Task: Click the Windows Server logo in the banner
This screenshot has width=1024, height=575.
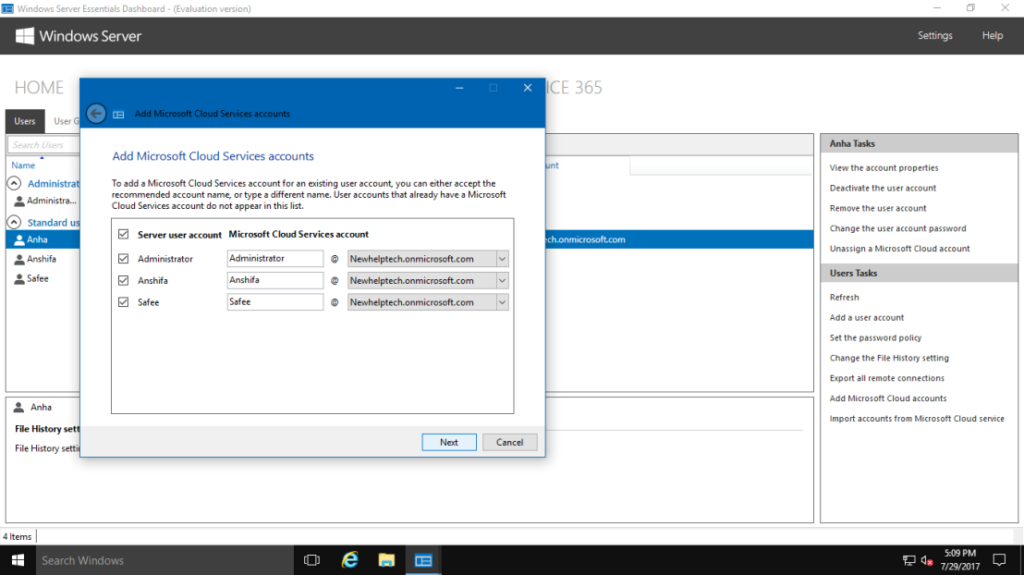Action: click(x=25, y=36)
